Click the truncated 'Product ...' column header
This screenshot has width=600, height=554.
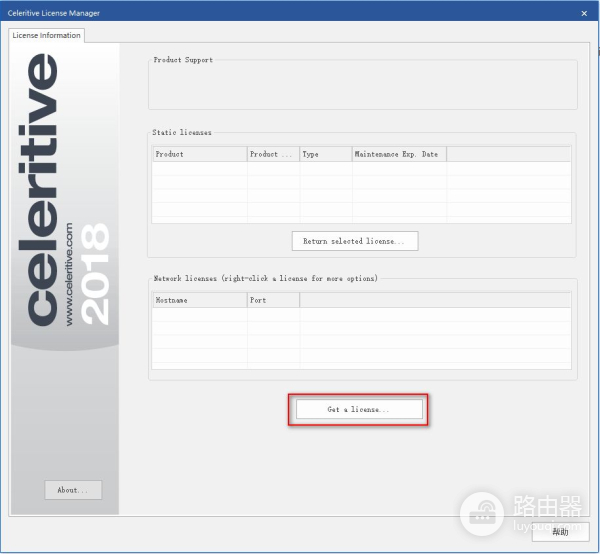pos(273,154)
